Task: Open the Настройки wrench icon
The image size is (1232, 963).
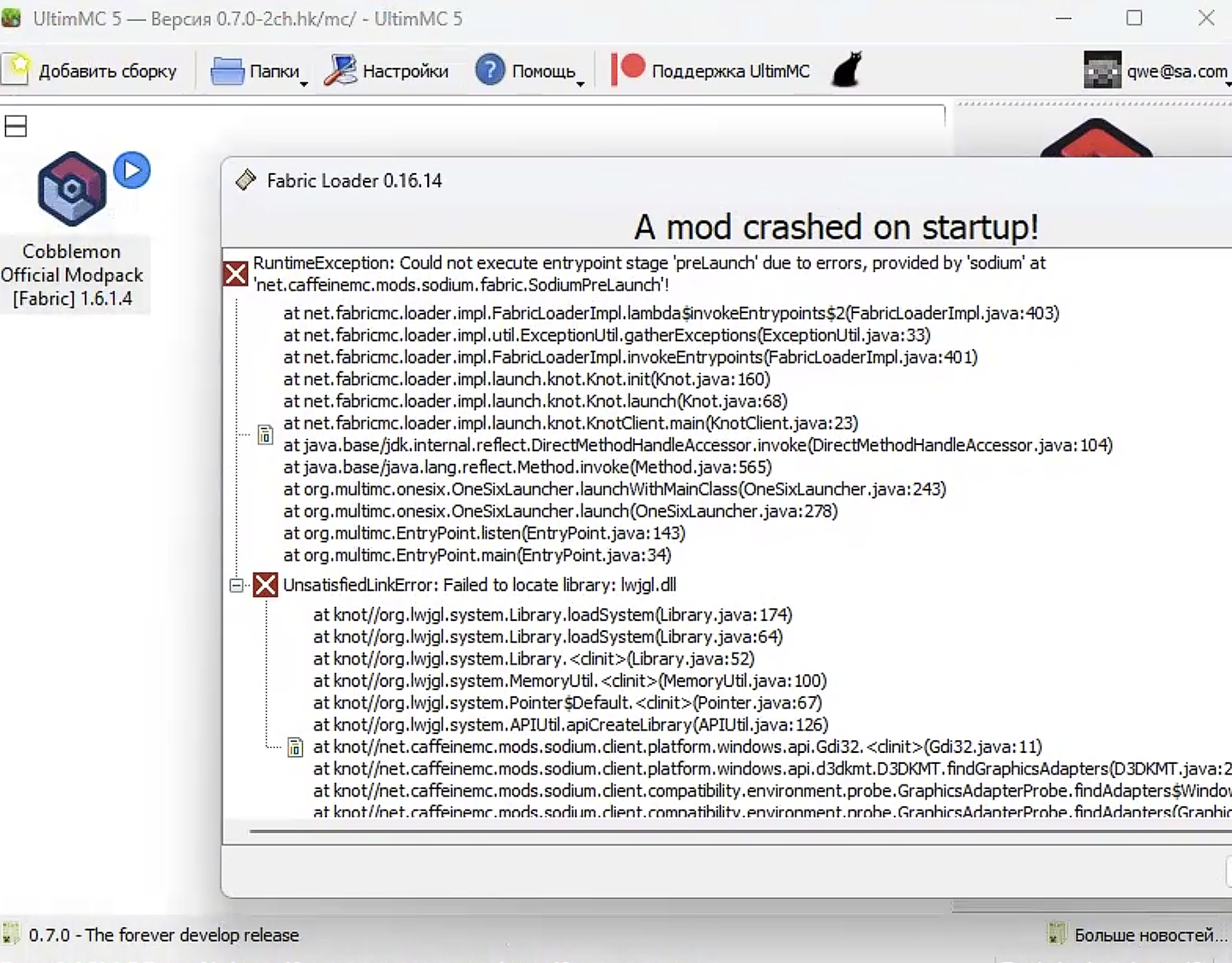Action: point(341,70)
